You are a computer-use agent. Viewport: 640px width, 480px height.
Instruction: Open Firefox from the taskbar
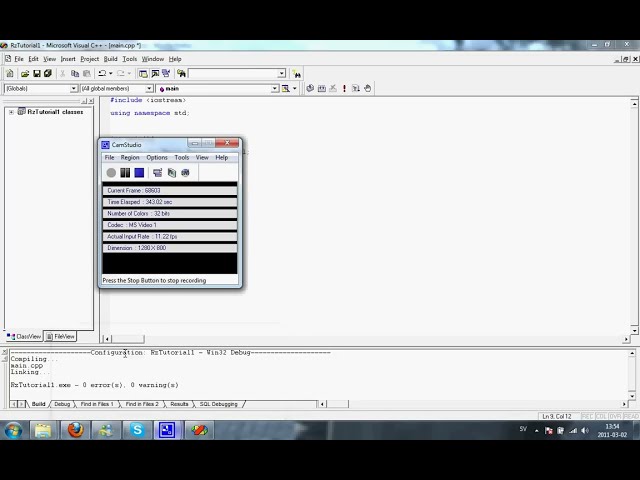(76, 430)
